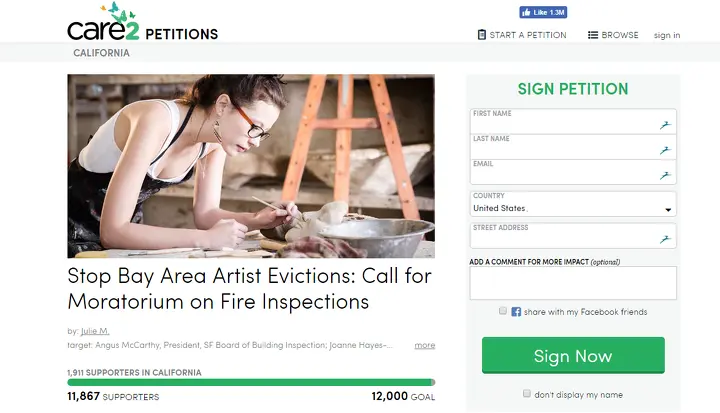Open the sign in link
The width and height of the screenshot is (720, 413).
pos(667,35)
